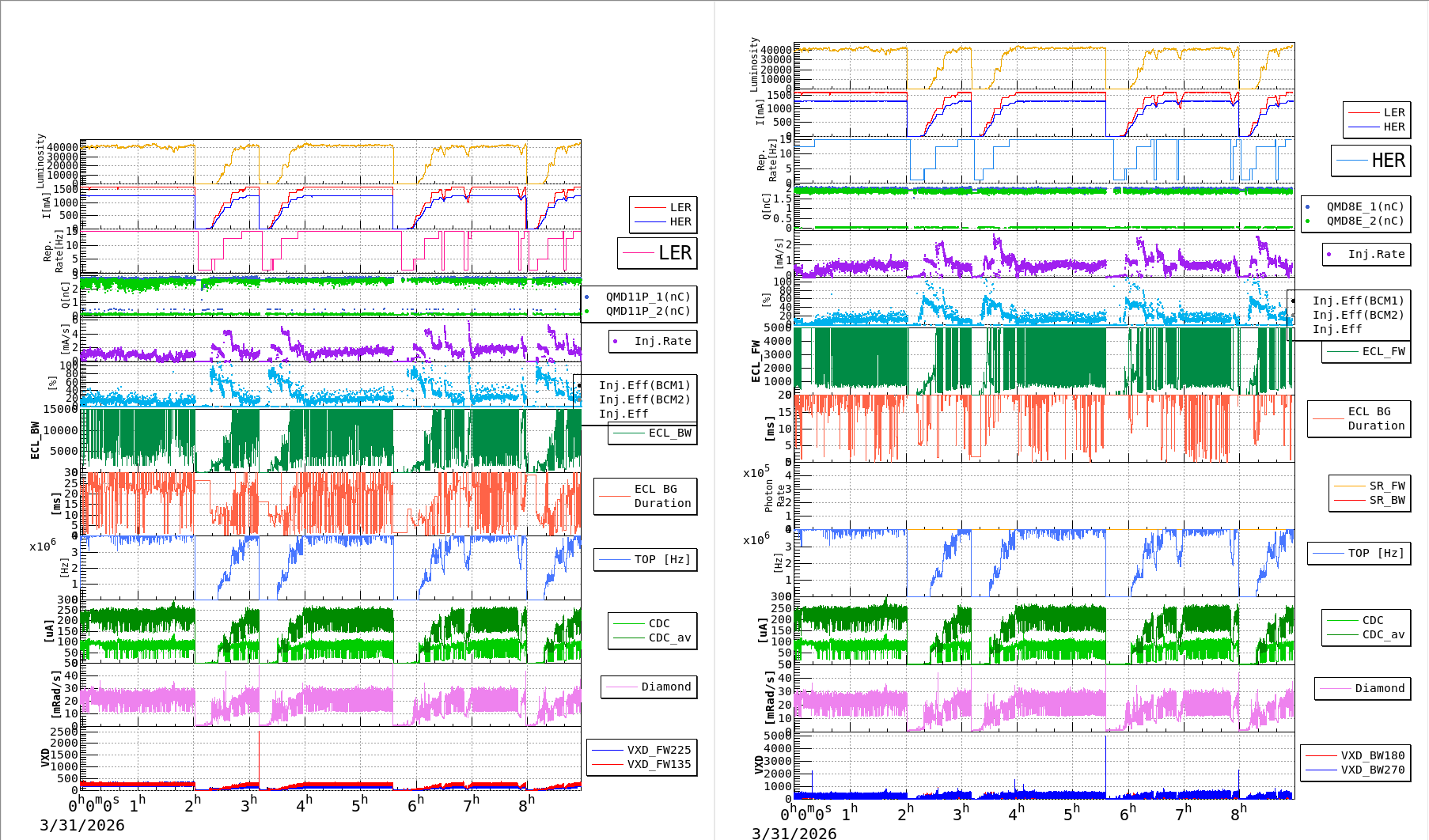Screen dimensions: 1429x840
Task: Click the large HER legend box
Action: click(1370, 161)
